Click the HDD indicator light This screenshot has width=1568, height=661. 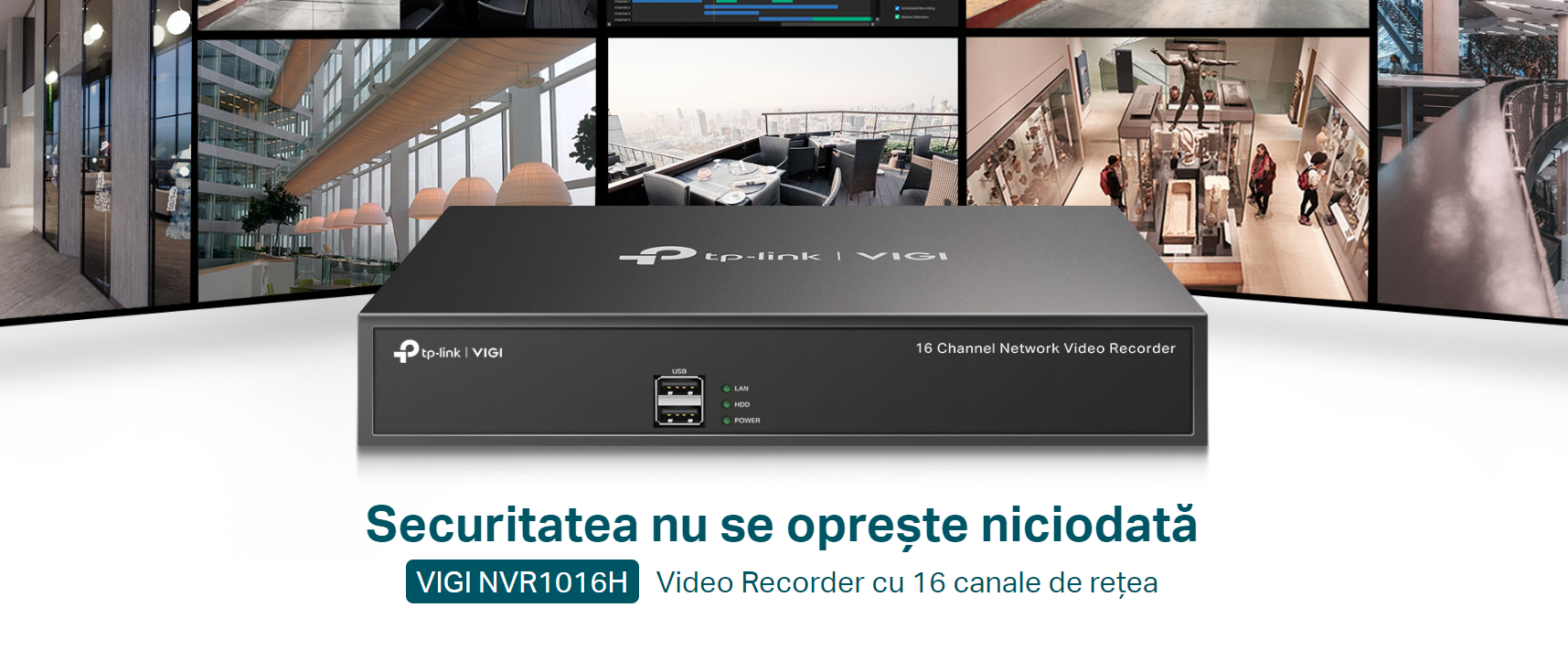727,404
